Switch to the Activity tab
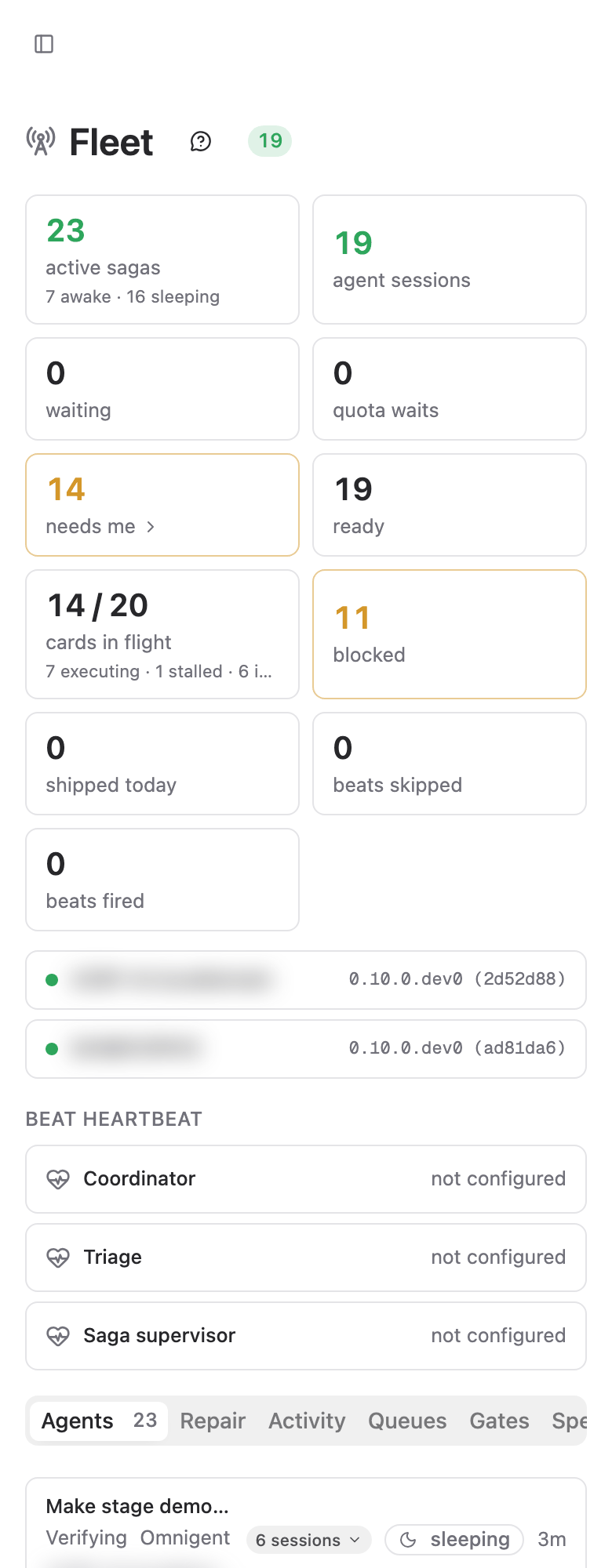This screenshot has height=1568, width=612. pos(307,1421)
